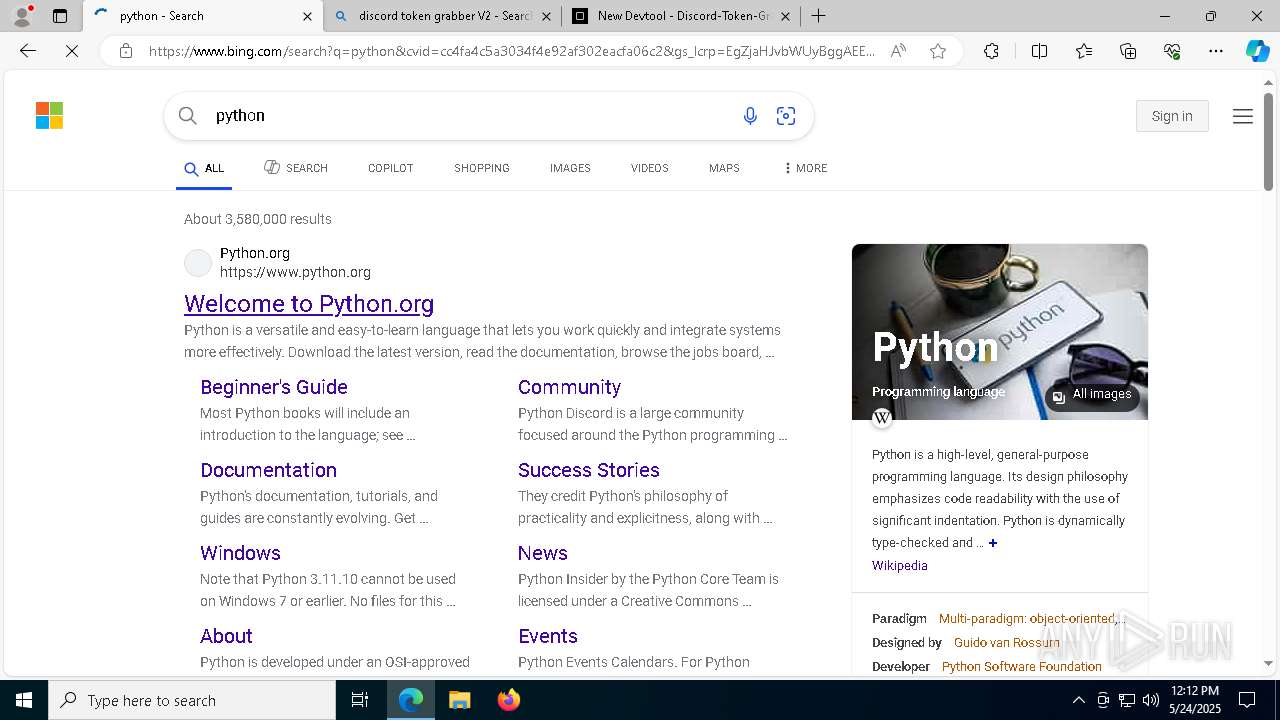Open the COPILOT tab
Image resolution: width=1280 pixels, height=720 pixels.
tap(390, 168)
